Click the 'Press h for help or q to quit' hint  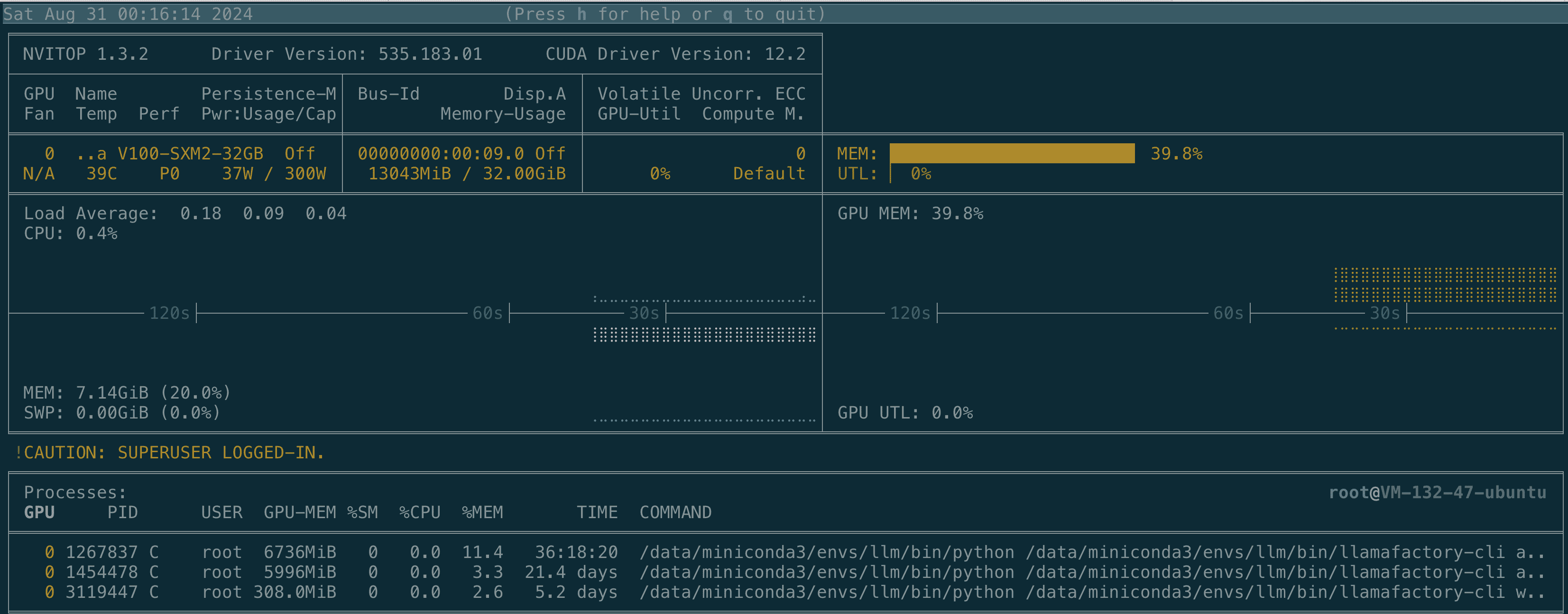pos(664,14)
